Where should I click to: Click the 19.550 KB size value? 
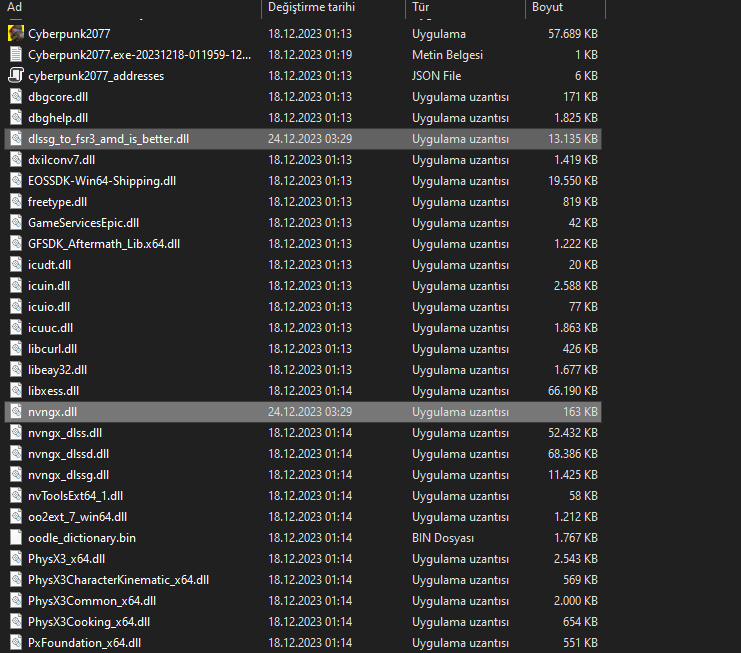(x=573, y=181)
